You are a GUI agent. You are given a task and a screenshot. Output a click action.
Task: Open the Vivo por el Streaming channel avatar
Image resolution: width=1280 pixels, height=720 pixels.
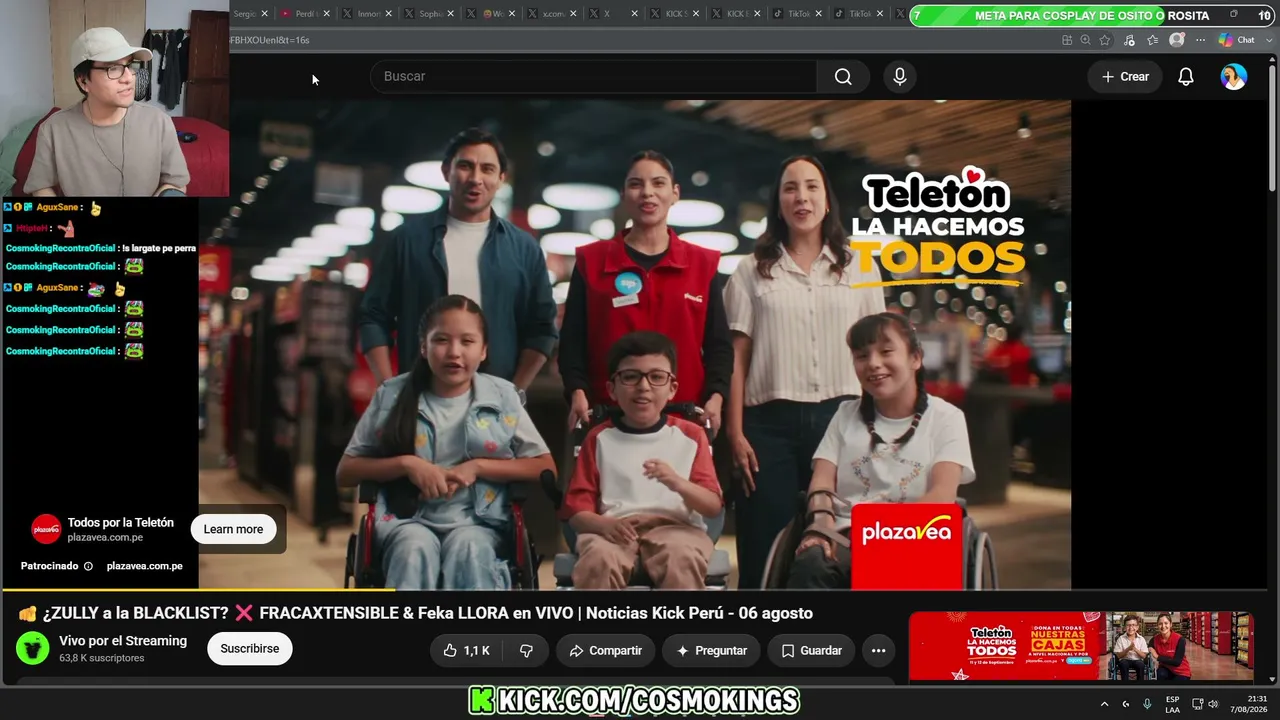pyautogui.click(x=33, y=648)
